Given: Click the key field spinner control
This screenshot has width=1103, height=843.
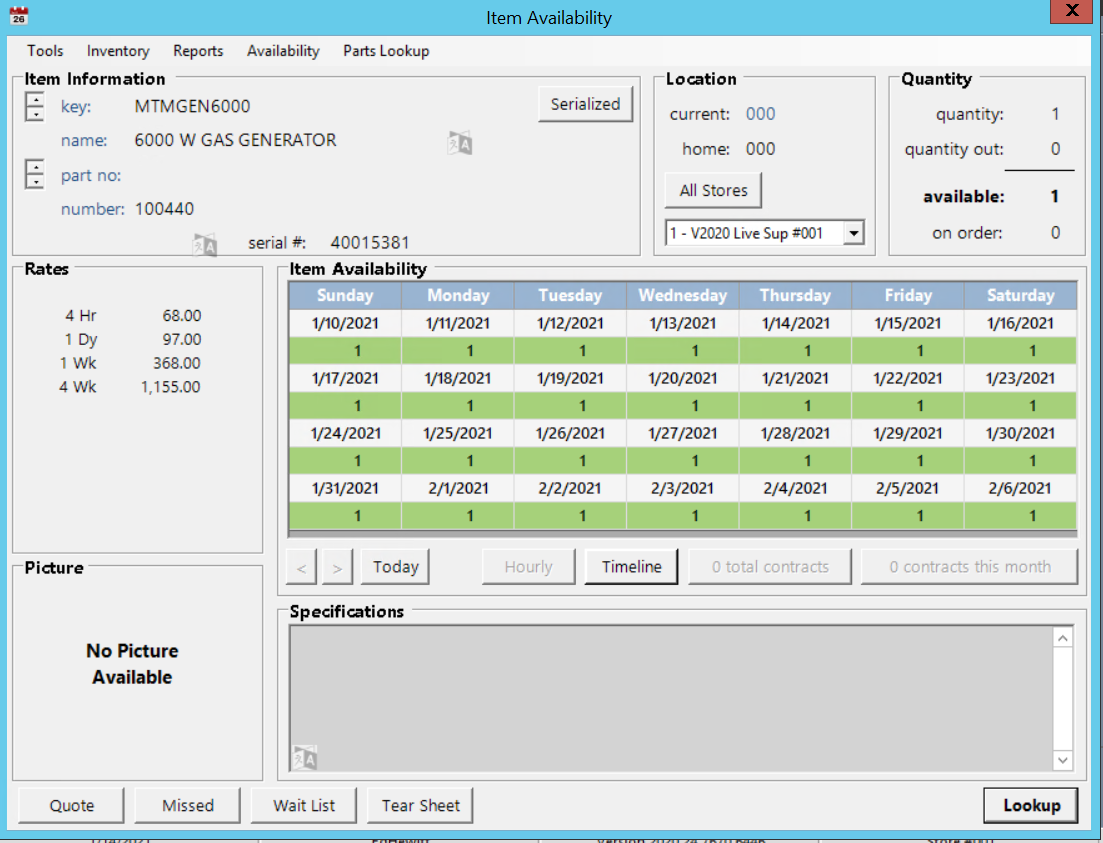Looking at the screenshot, I should [x=35, y=106].
